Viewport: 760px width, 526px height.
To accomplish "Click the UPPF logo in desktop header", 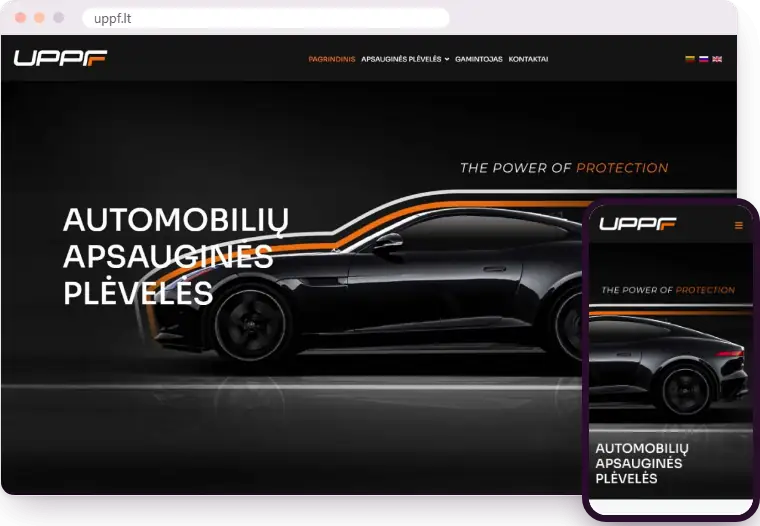I will (60, 58).
